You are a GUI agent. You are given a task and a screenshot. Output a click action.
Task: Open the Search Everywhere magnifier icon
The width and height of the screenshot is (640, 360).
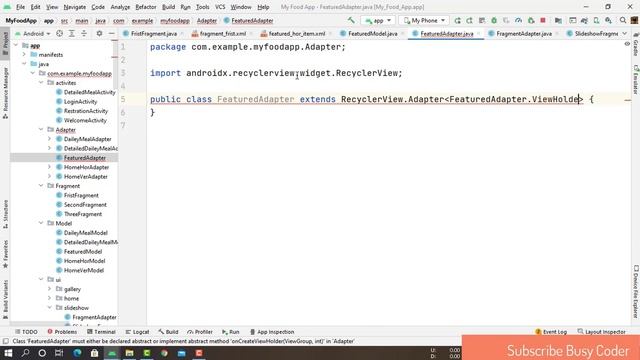click(623, 20)
